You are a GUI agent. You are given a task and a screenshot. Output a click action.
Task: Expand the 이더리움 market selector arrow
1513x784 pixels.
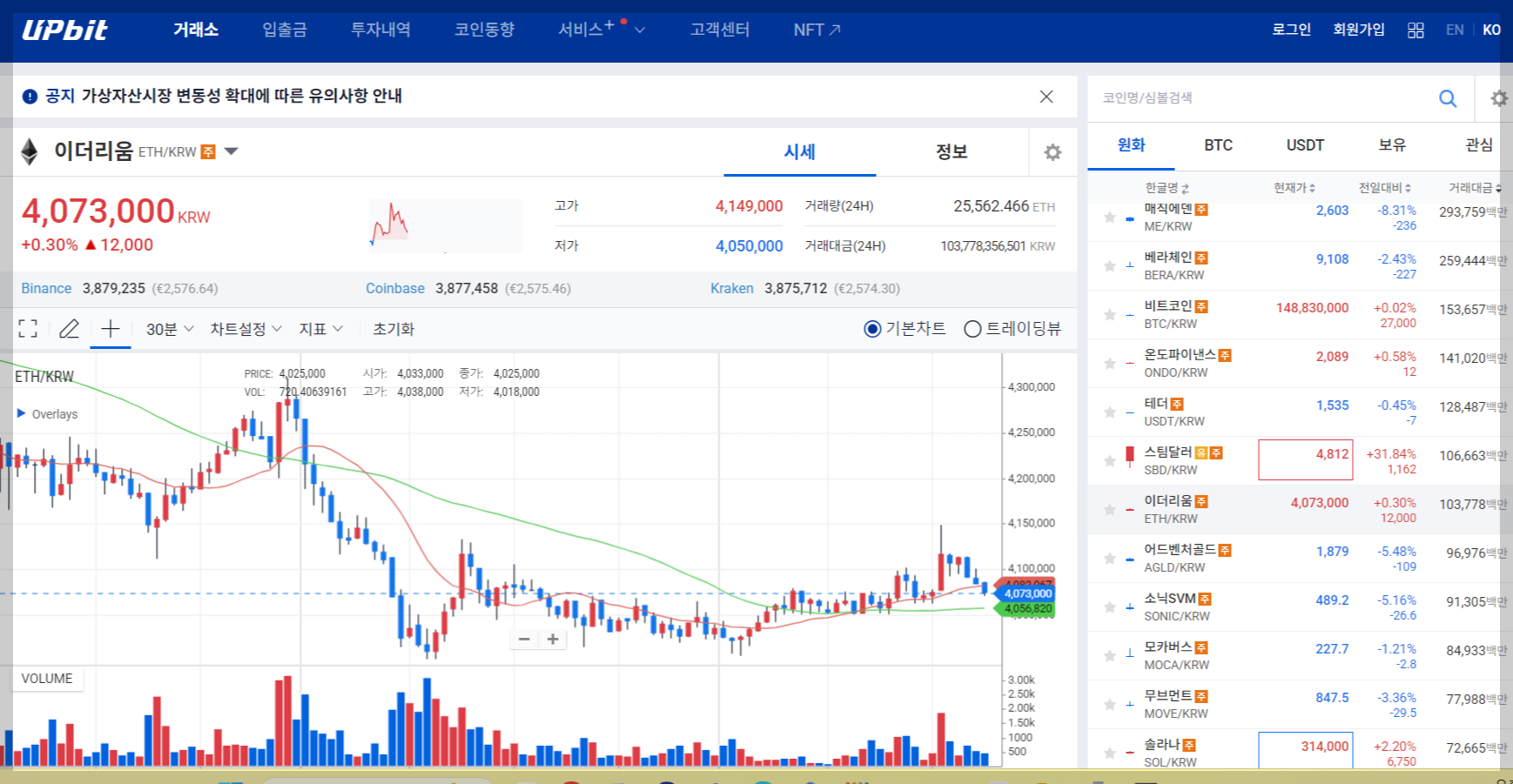(231, 151)
